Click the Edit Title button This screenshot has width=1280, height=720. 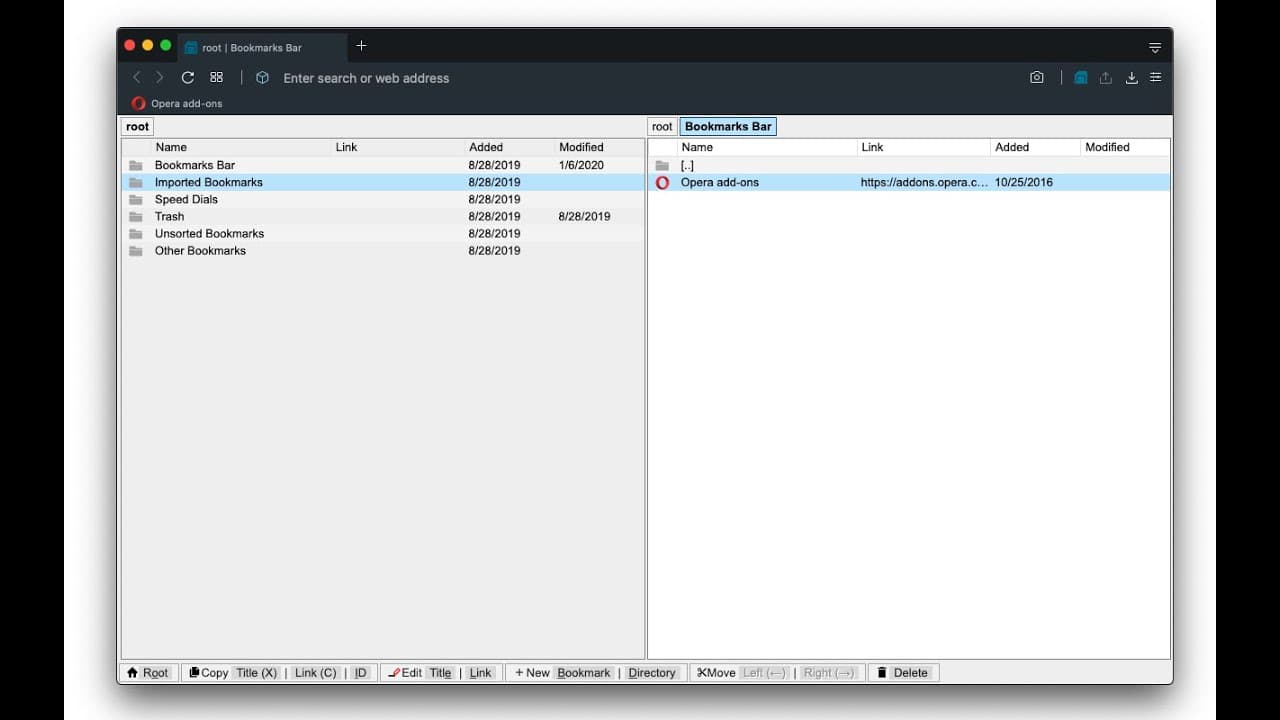(x=441, y=672)
